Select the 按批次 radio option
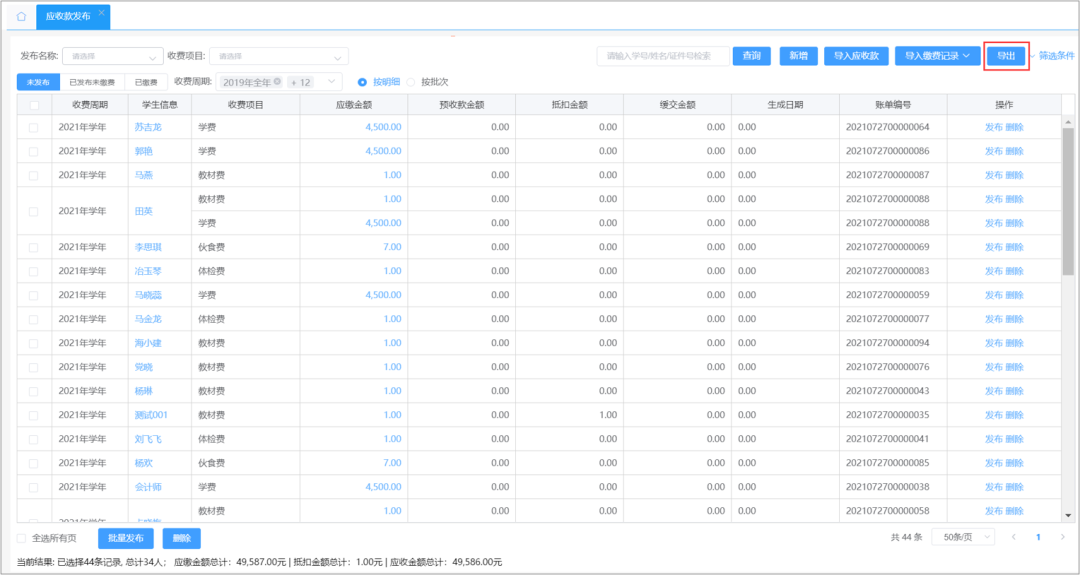The width and height of the screenshot is (1080, 575). point(412,82)
